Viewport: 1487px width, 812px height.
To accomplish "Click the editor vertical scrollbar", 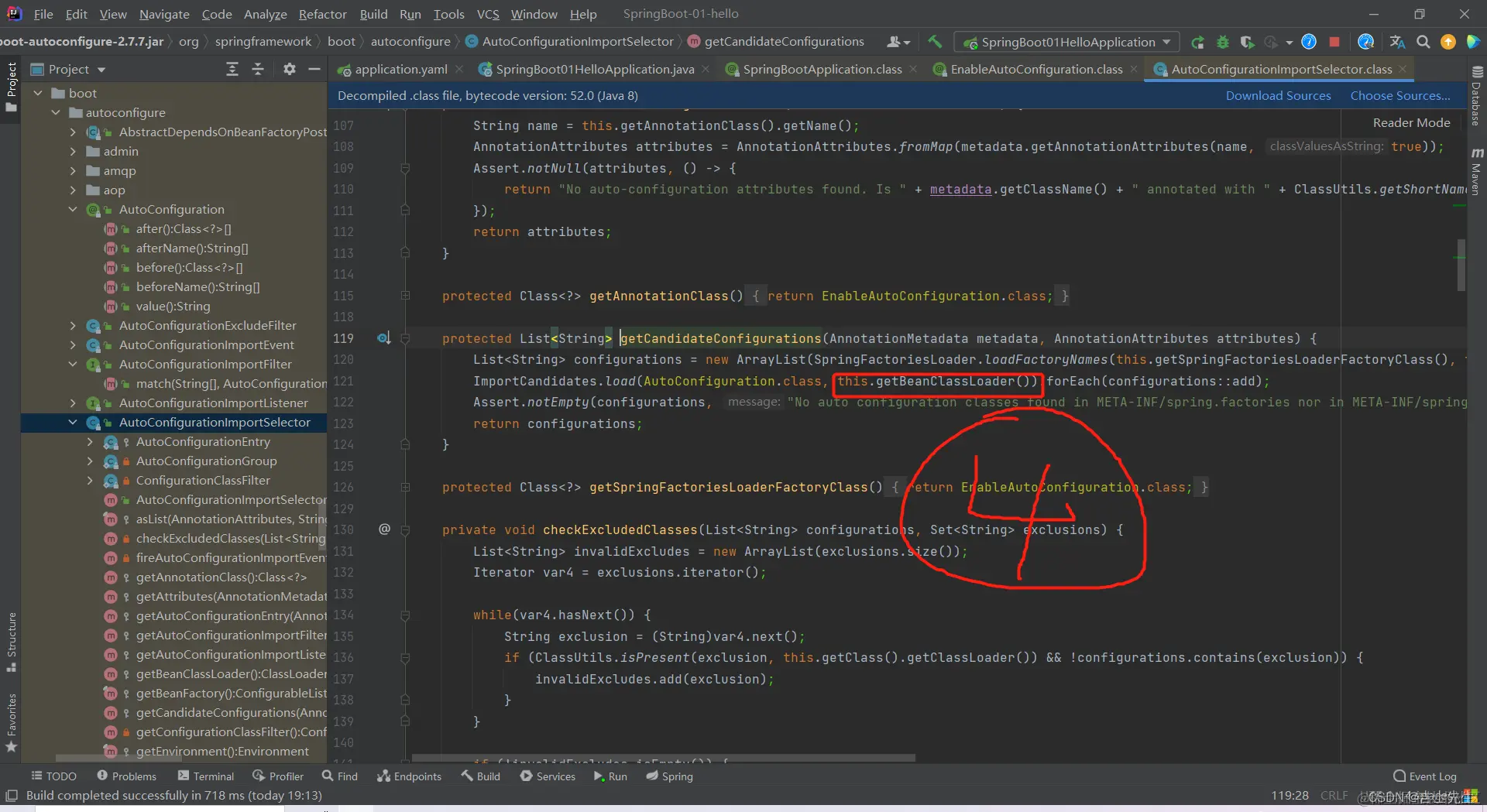I will (x=1461, y=265).
